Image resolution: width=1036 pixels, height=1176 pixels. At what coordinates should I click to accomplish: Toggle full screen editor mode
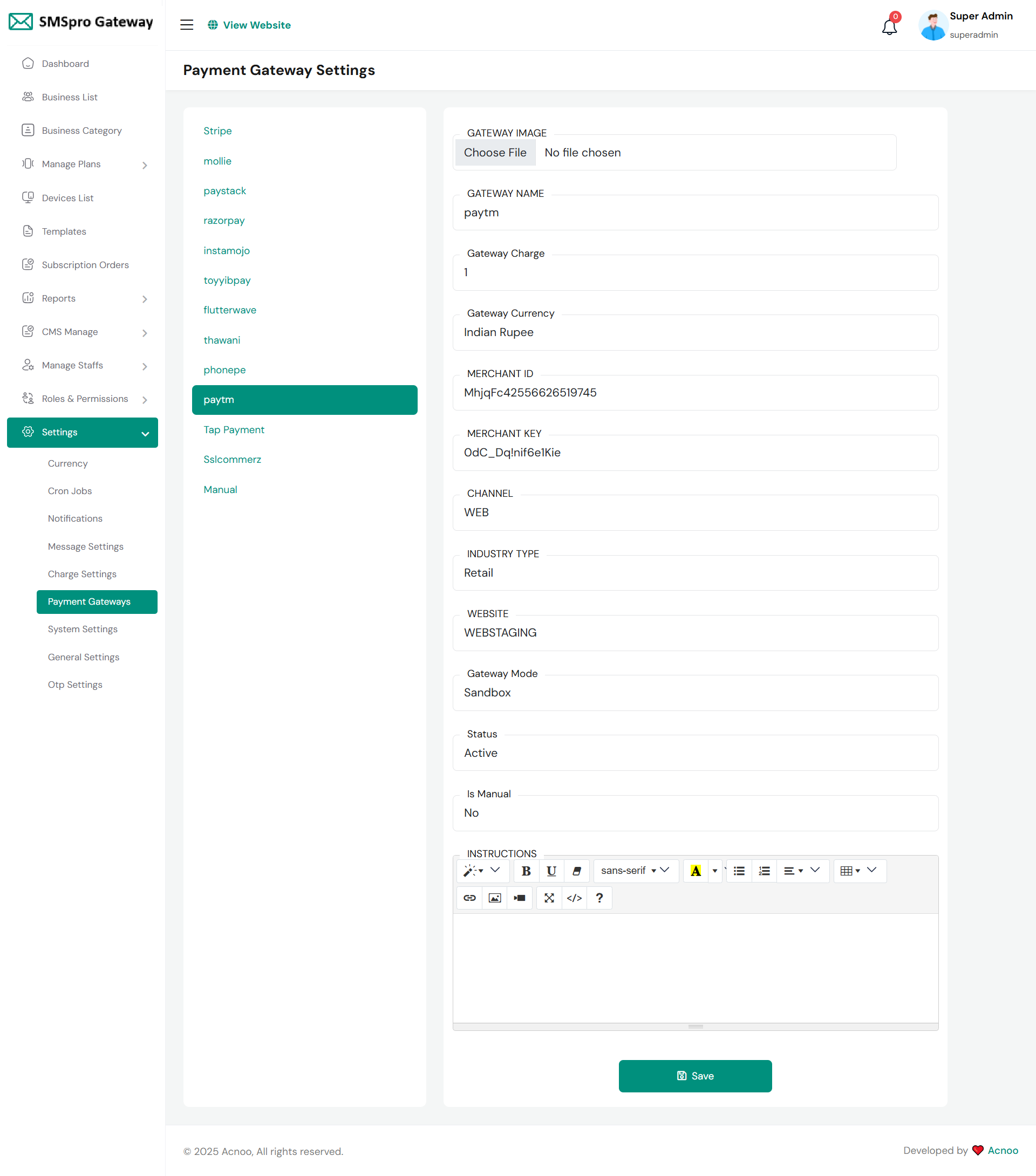(x=549, y=898)
